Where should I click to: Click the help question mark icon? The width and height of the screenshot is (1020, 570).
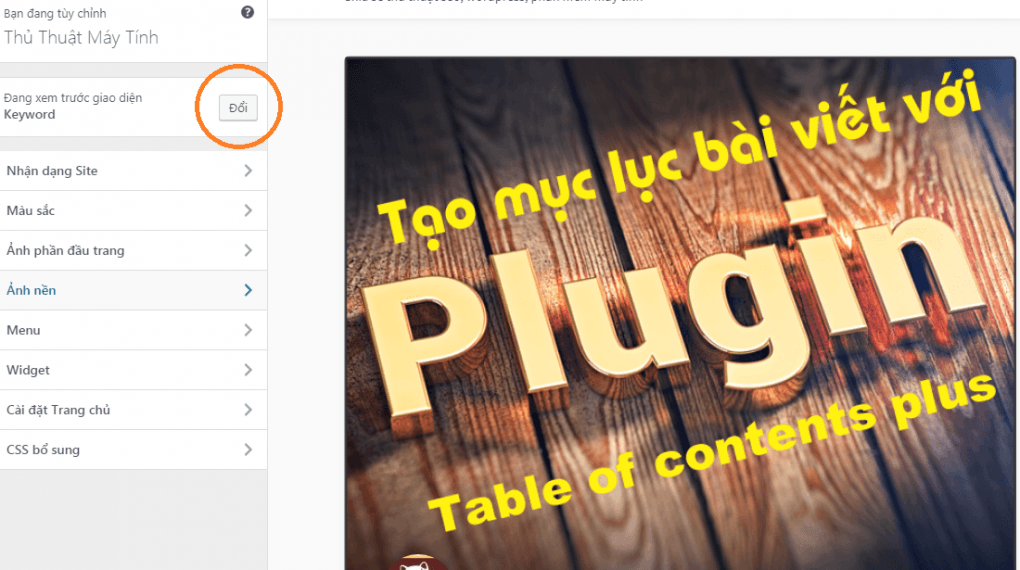click(247, 12)
